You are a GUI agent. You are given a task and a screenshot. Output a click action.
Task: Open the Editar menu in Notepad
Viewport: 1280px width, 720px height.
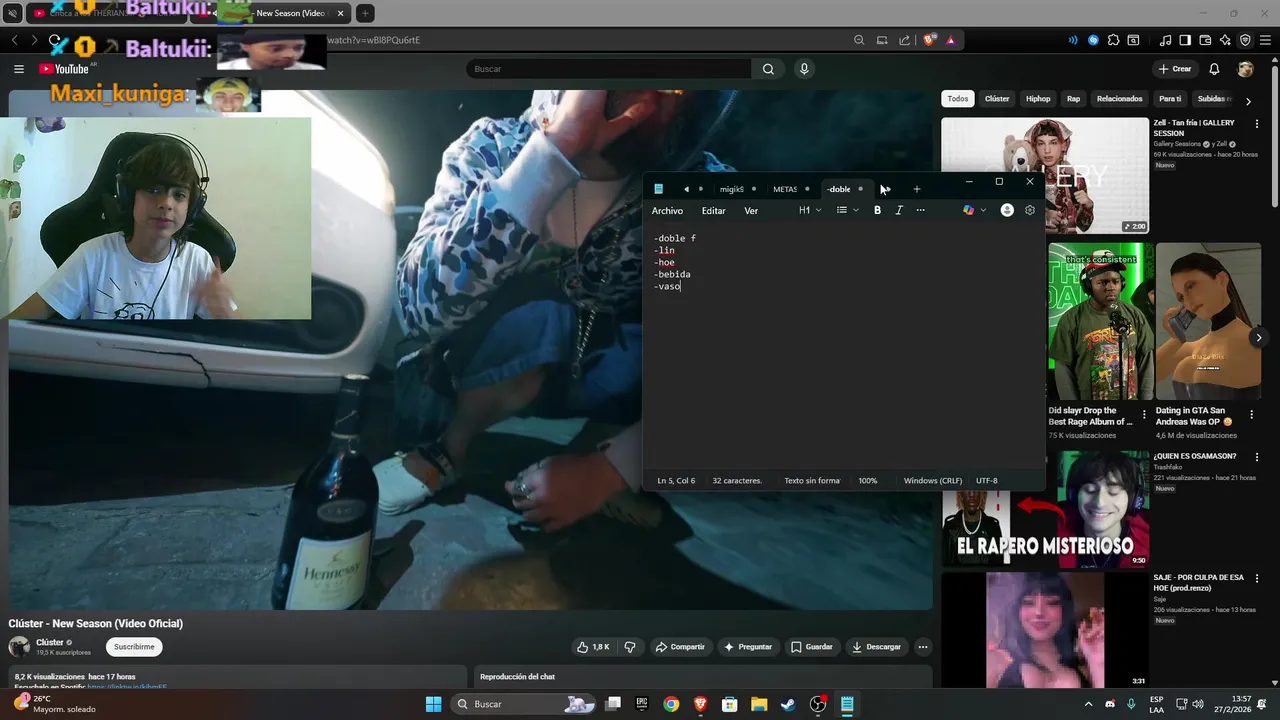pos(713,211)
